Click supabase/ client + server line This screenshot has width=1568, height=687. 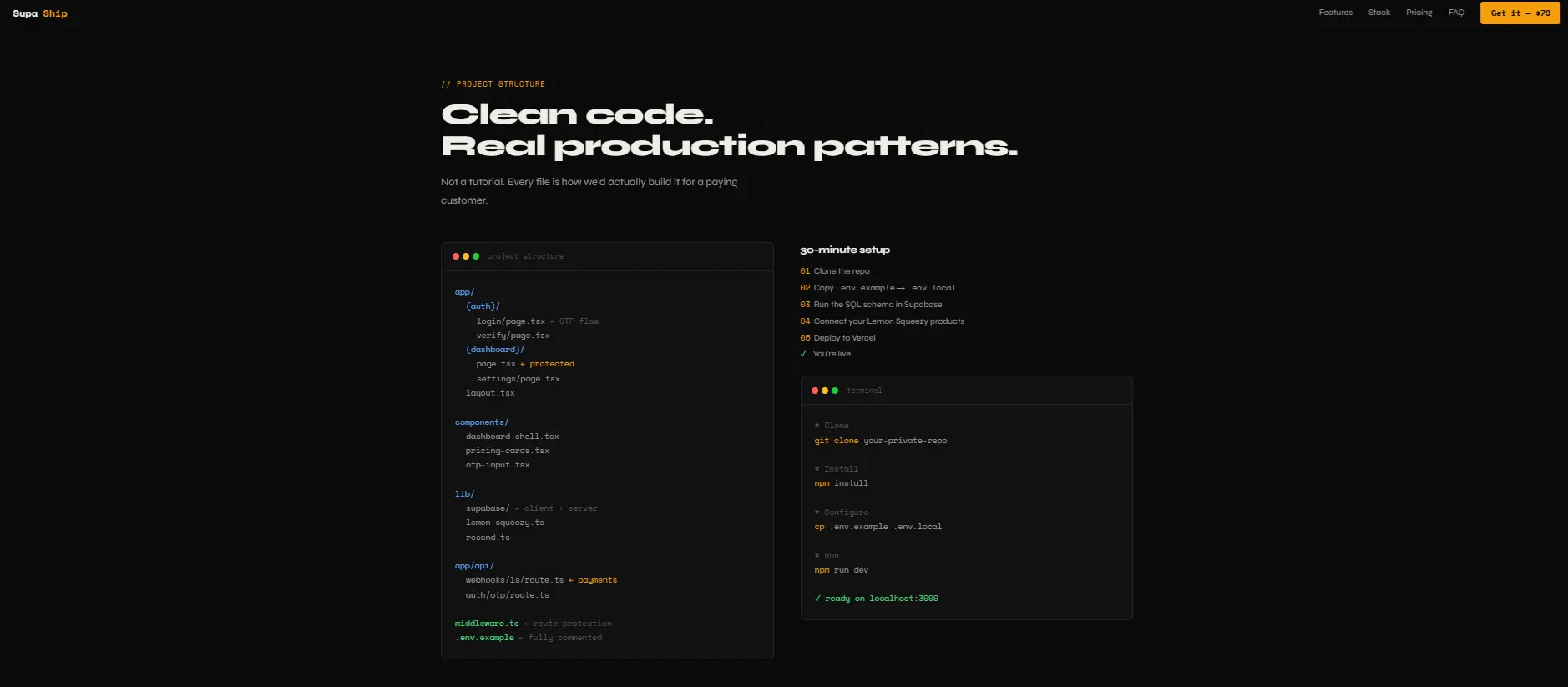point(531,508)
